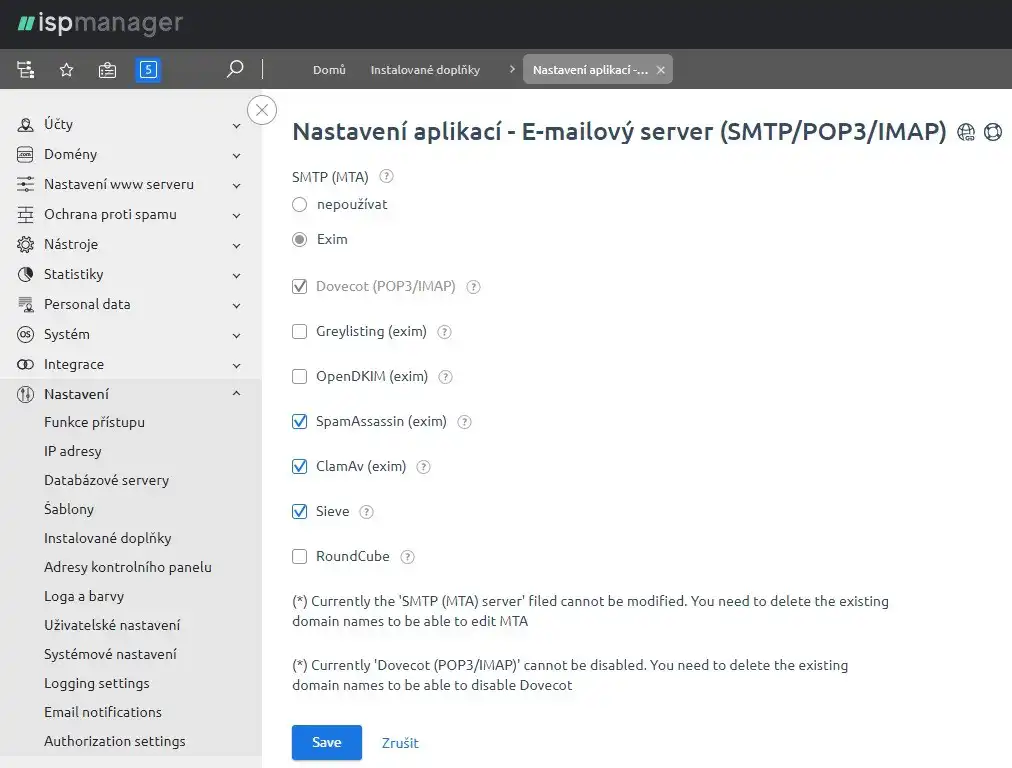Click the Nástroje gear icon
This screenshot has height=768, width=1012.
(25, 245)
